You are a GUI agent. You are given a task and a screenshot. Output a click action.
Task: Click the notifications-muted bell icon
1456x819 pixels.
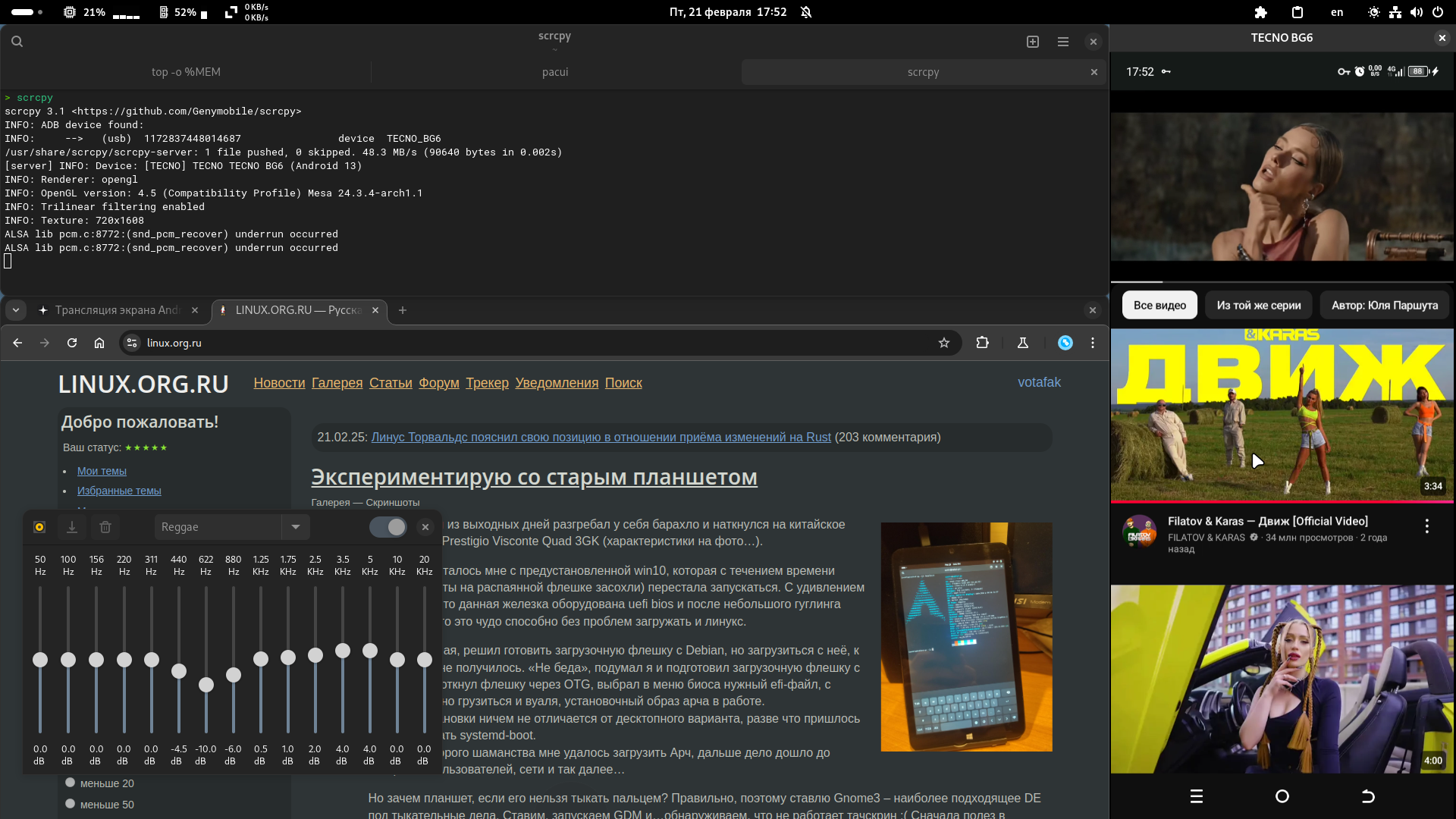(806, 12)
